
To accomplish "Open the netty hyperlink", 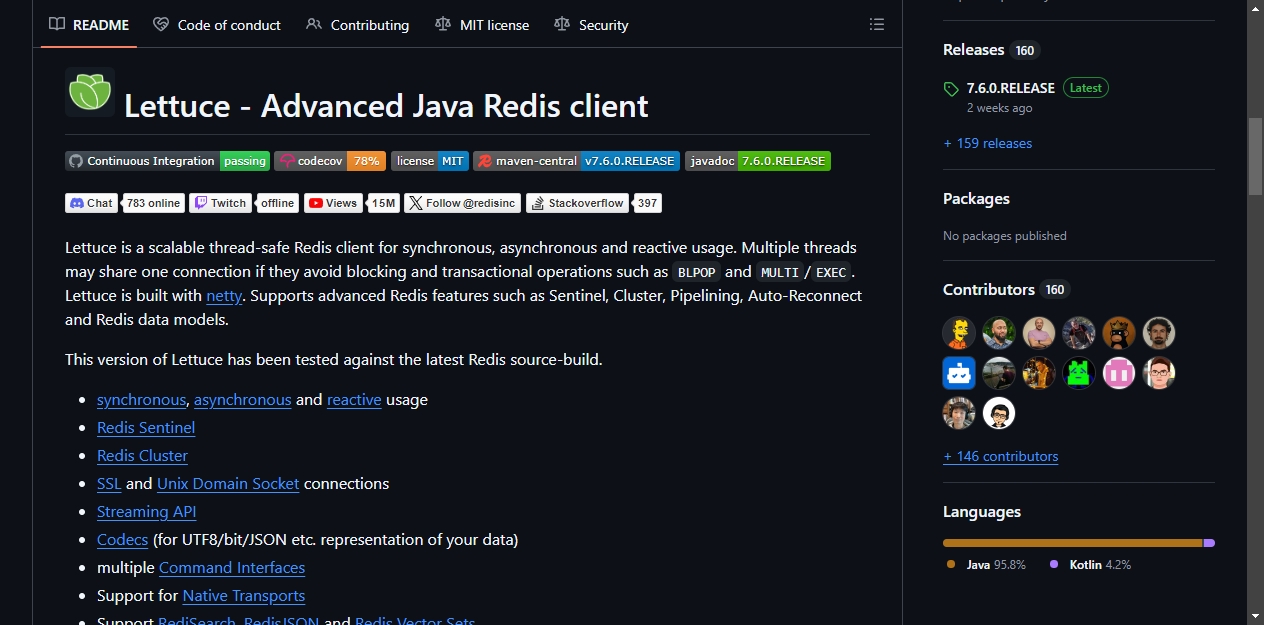I will click(224, 296).
